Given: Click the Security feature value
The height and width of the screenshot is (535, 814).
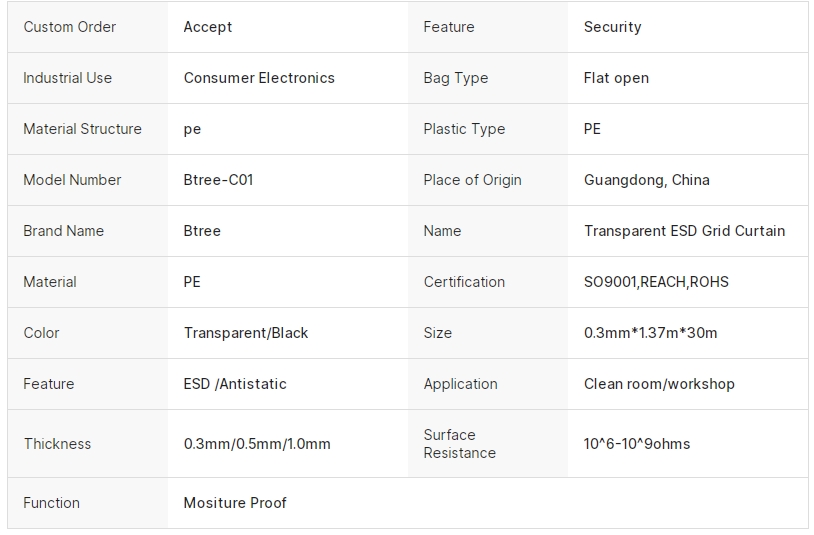Looking at the screenshot, I should 613,27.
